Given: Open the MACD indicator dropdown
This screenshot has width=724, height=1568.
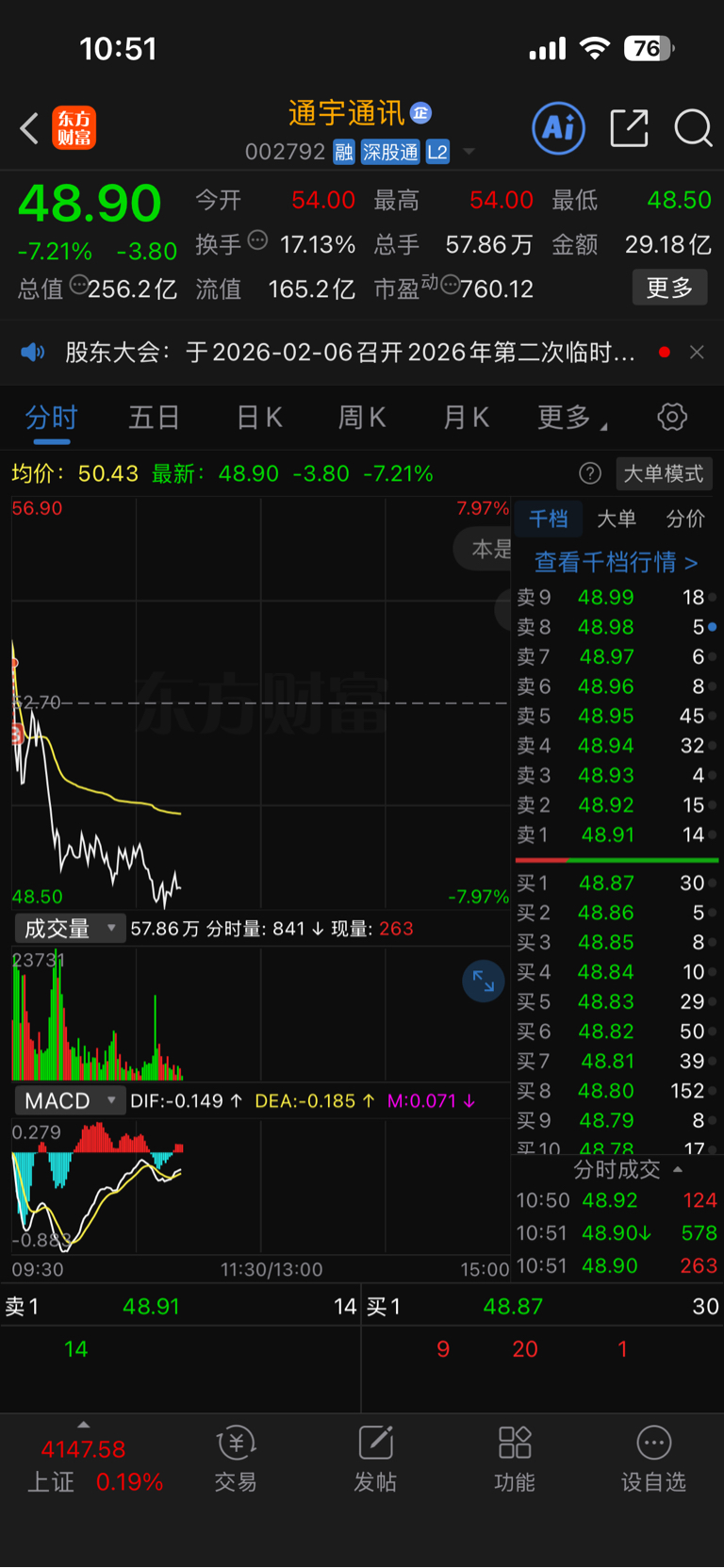Looking at the screenshot, I should pyautogui.click(x=71, y=1100).
